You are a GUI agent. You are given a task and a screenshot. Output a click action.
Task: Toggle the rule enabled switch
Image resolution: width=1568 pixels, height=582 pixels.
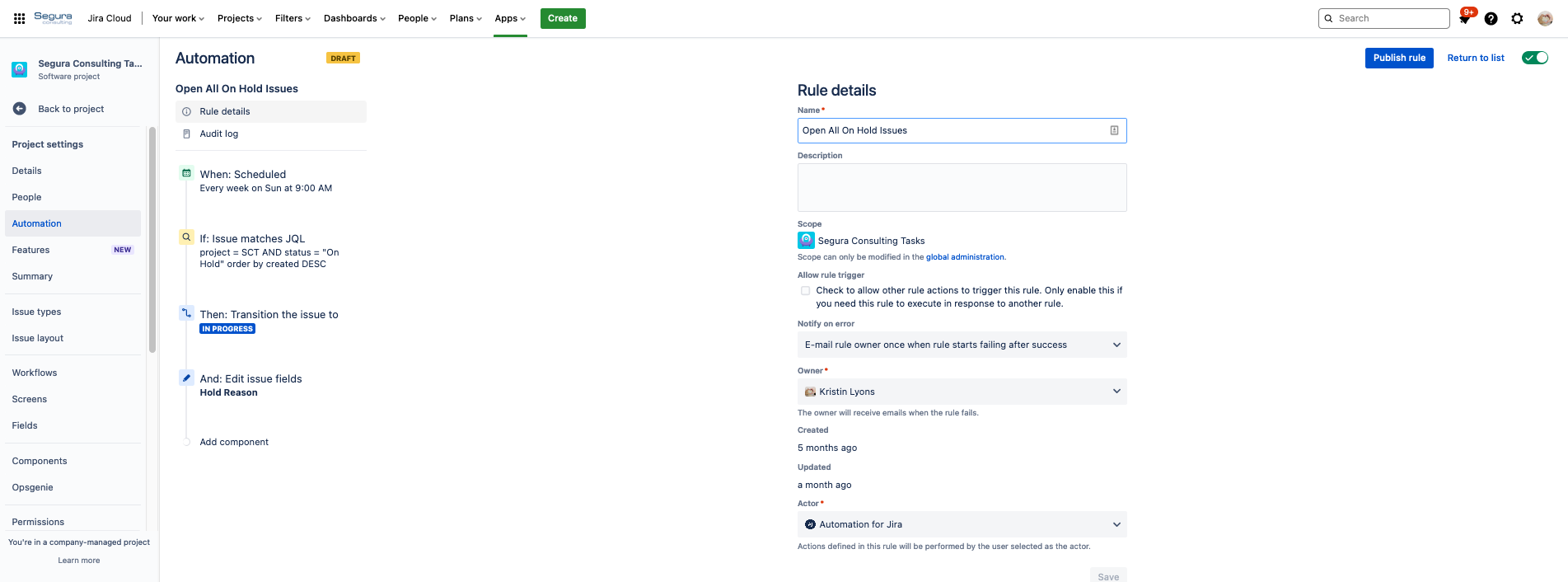click(1535, 58)
